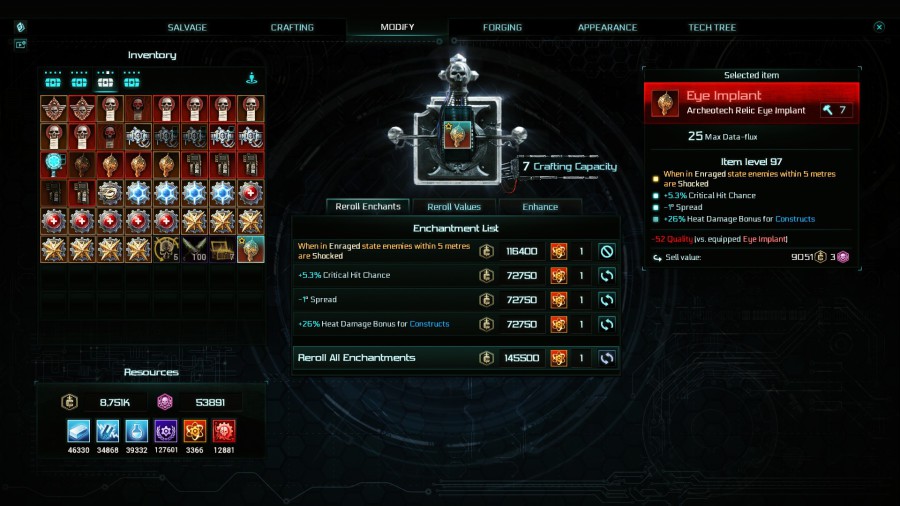
Task: Select the red plasma resource icon
Action: coord(224,431)
